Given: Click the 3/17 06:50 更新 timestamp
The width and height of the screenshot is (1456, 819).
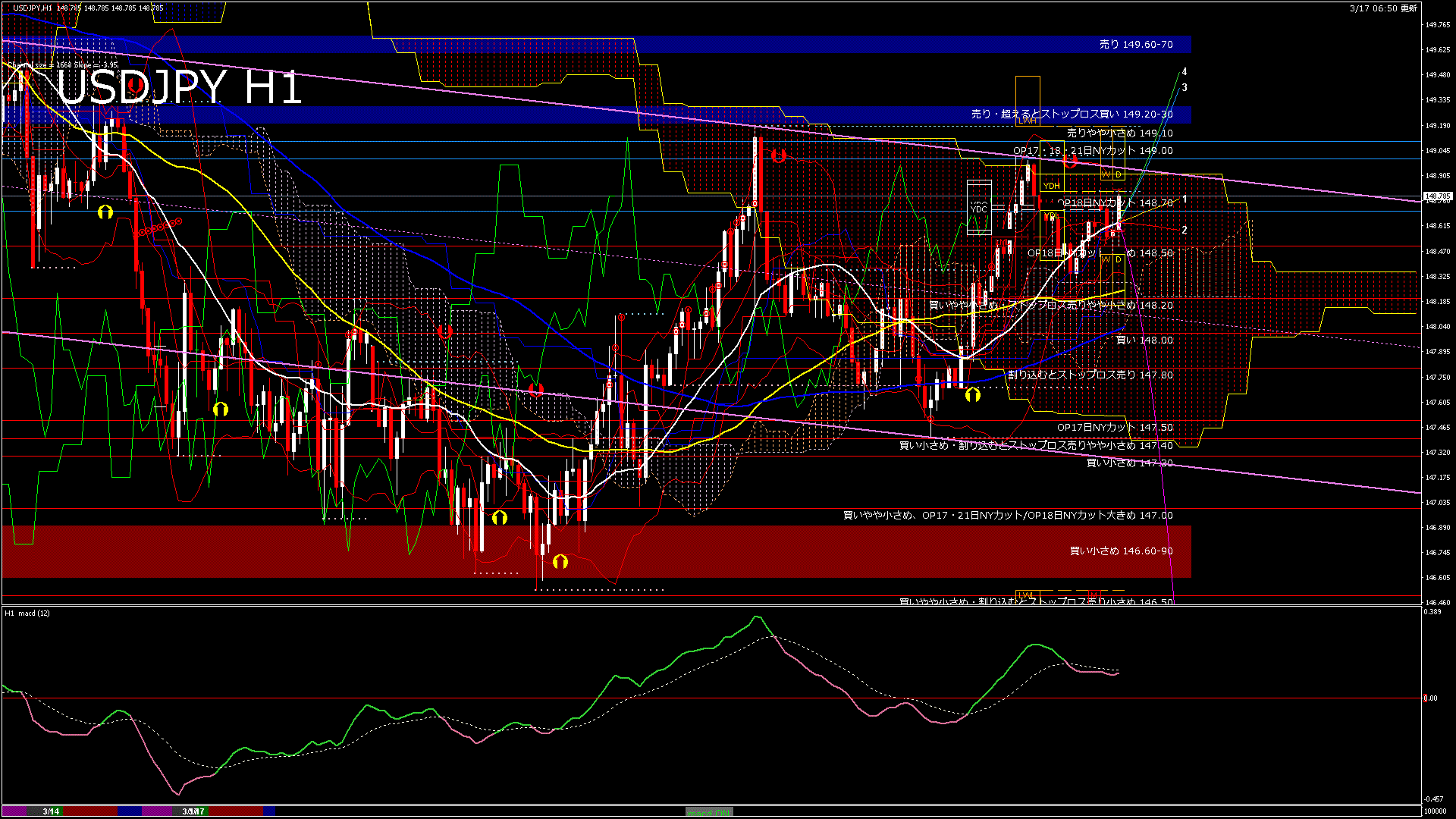Looking at the screenshot, I should (1383, 8).
